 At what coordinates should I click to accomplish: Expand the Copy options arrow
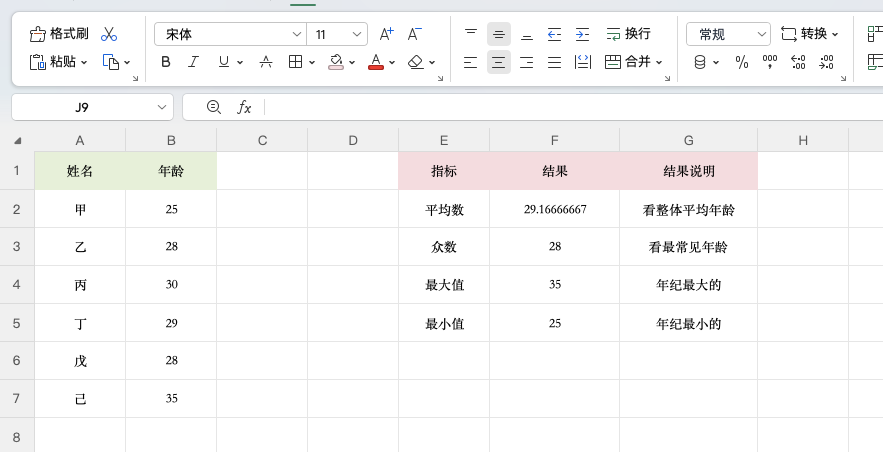(x=127, y=62)
